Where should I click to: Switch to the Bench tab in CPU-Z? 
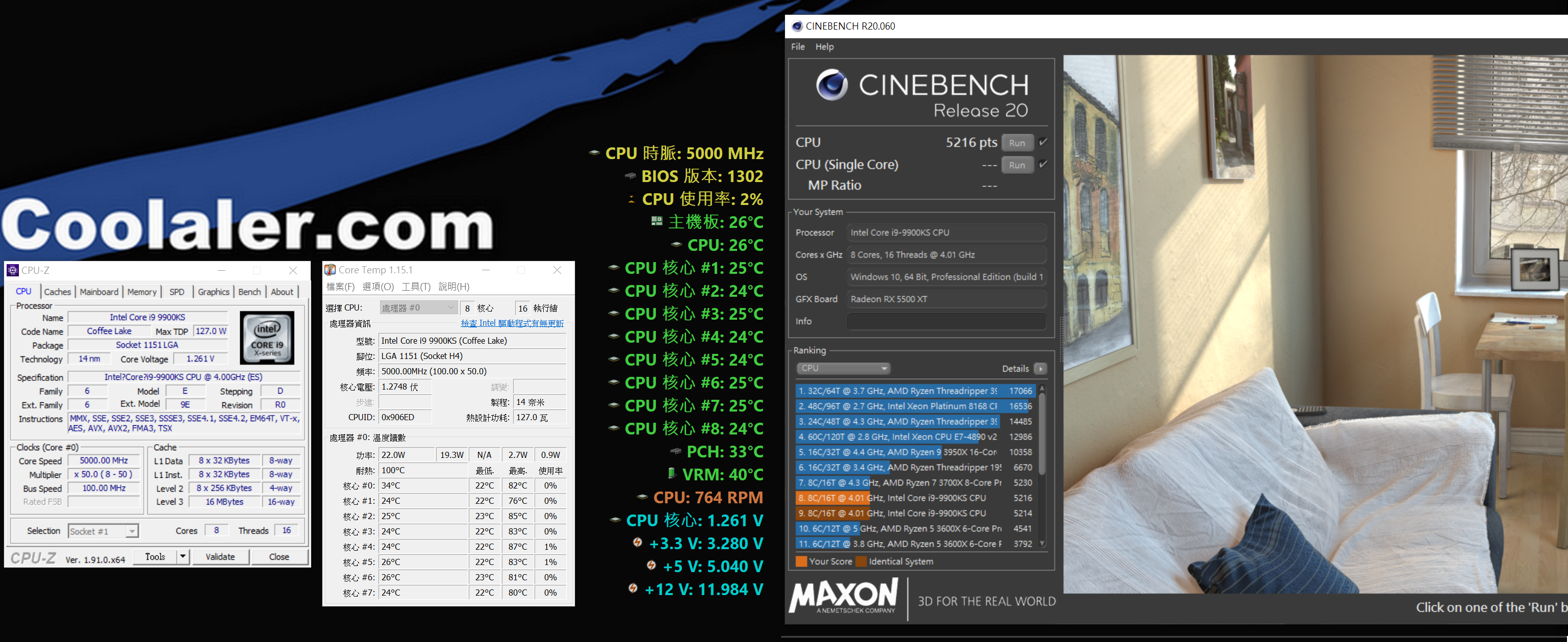pyautogui.click(x=249, y=292)
